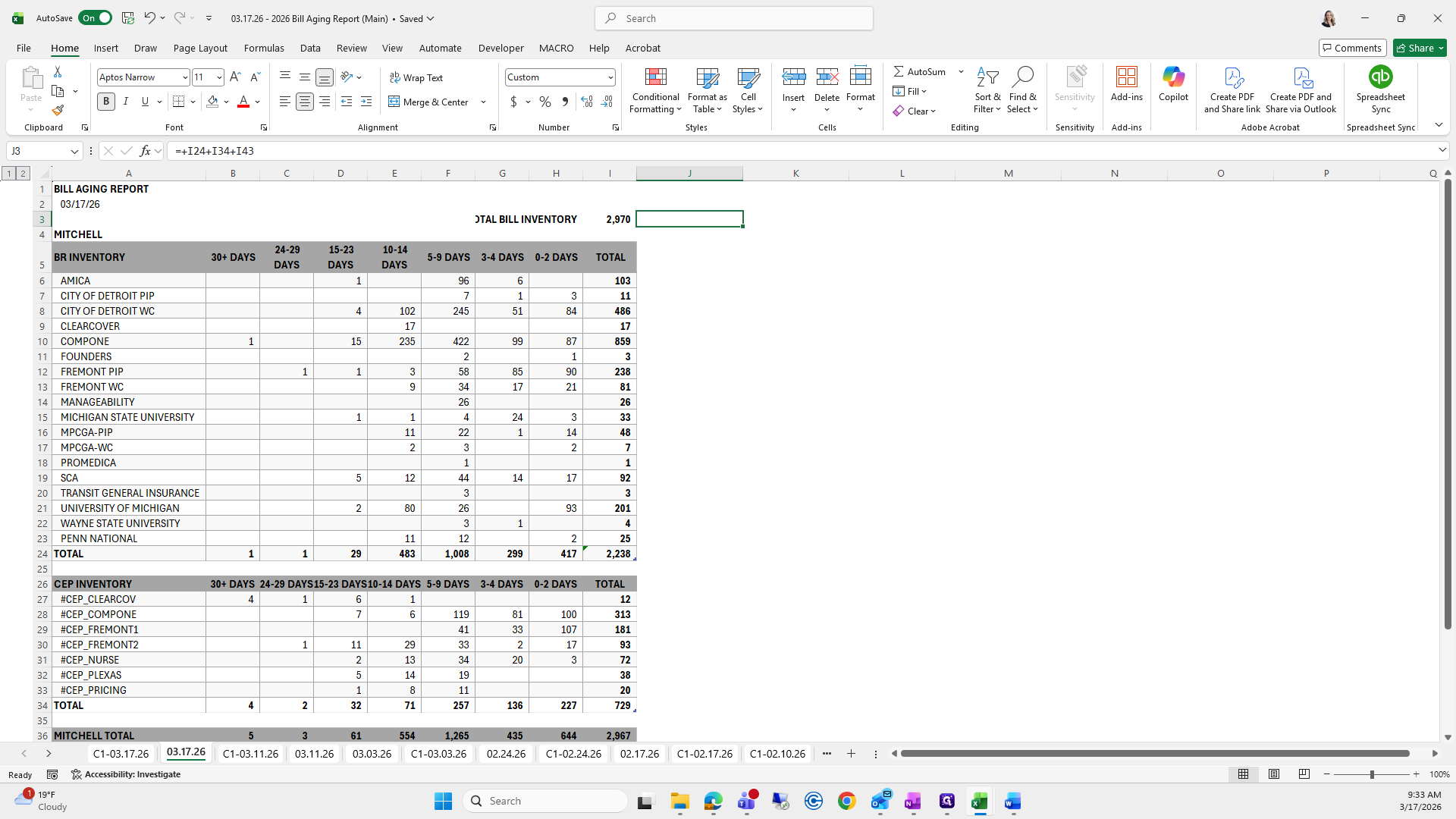Click the Copilot icon in the ribbon

(1173, 83)
